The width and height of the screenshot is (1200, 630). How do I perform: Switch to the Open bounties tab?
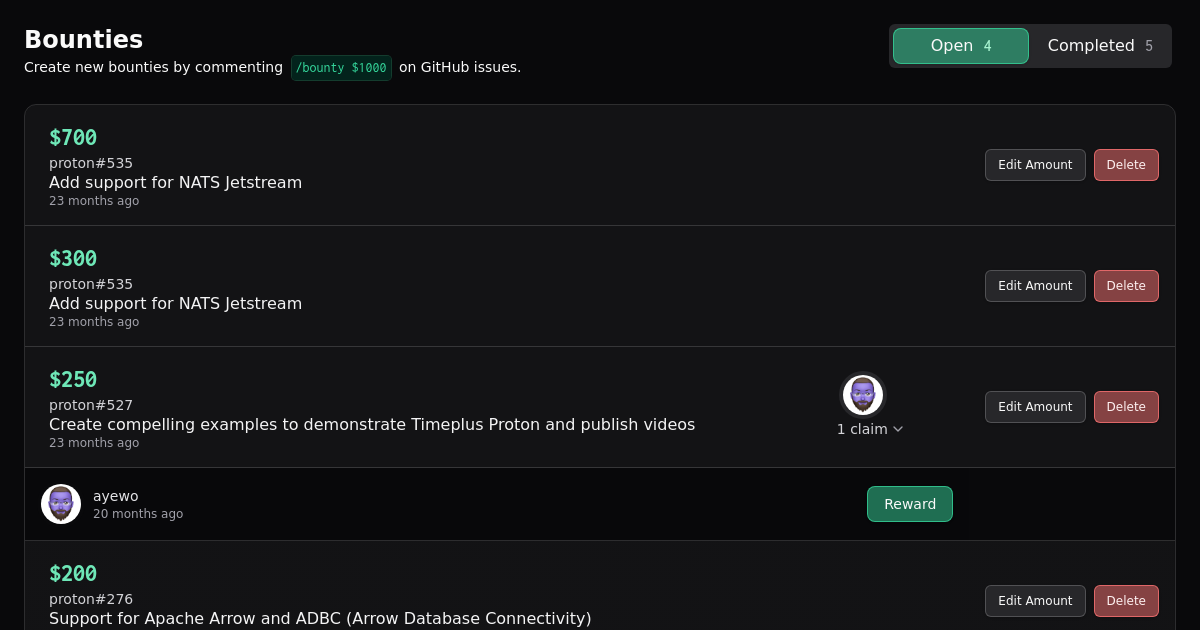pyautogui.click(x=960, y=46)
